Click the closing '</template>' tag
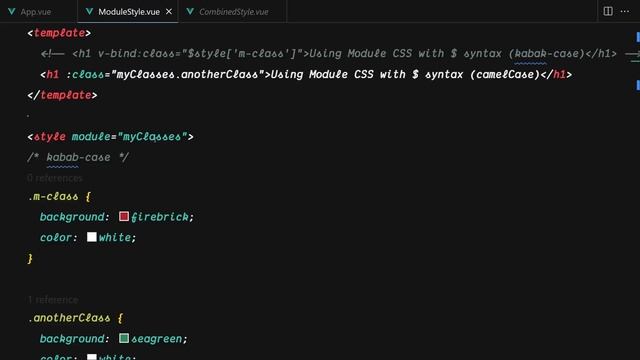Viewport: 640px width, 360px height. 62,96
